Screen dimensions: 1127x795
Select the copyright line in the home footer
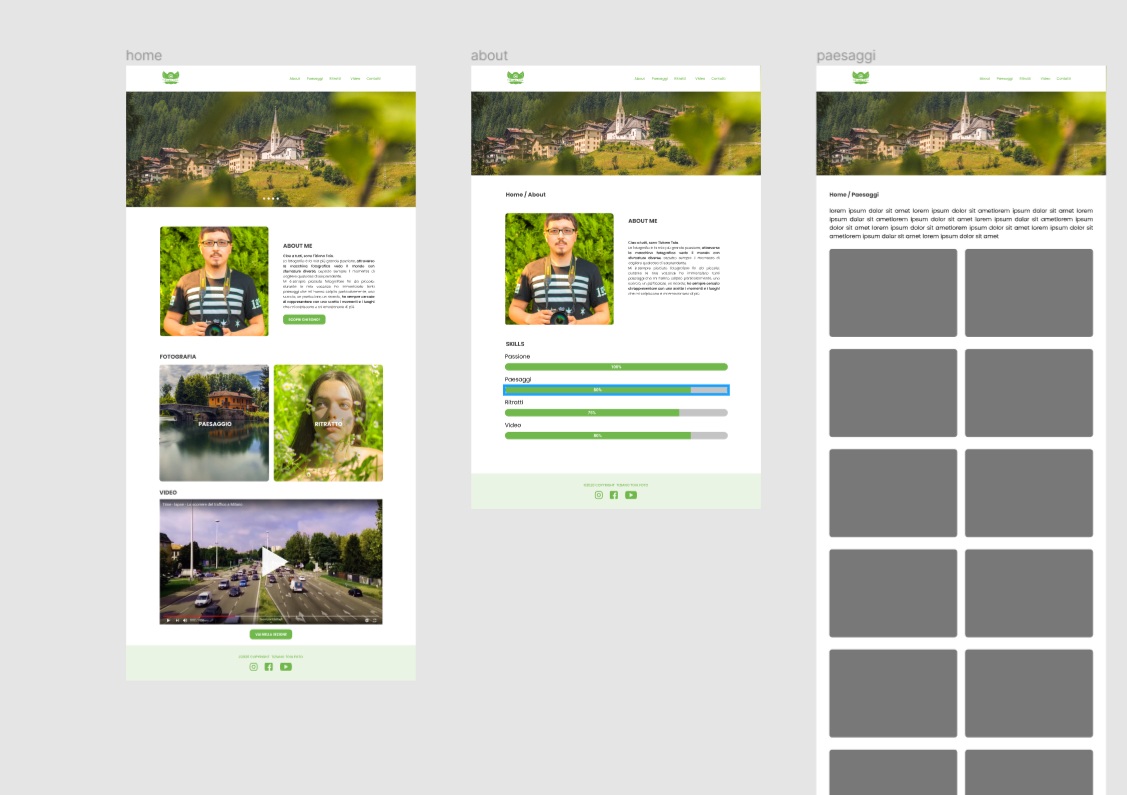point(271,656)
